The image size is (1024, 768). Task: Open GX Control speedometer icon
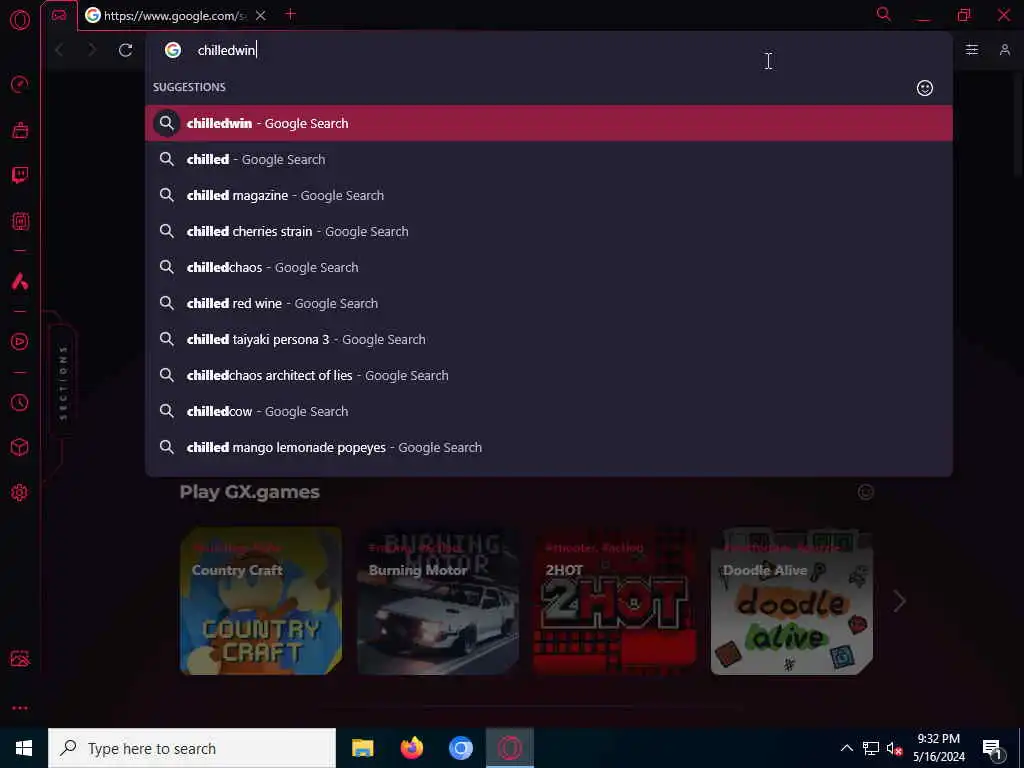20,84
